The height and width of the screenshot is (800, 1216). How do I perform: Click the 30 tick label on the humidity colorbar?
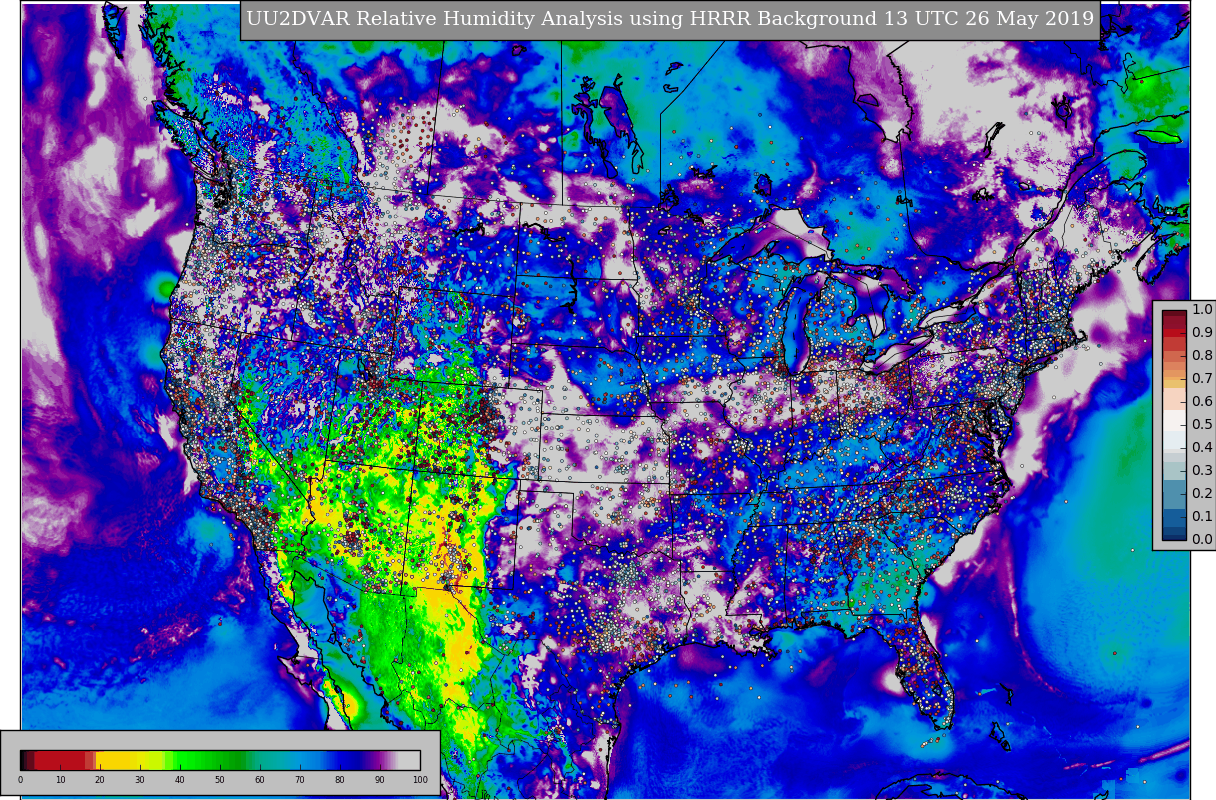tap(140, 780)
